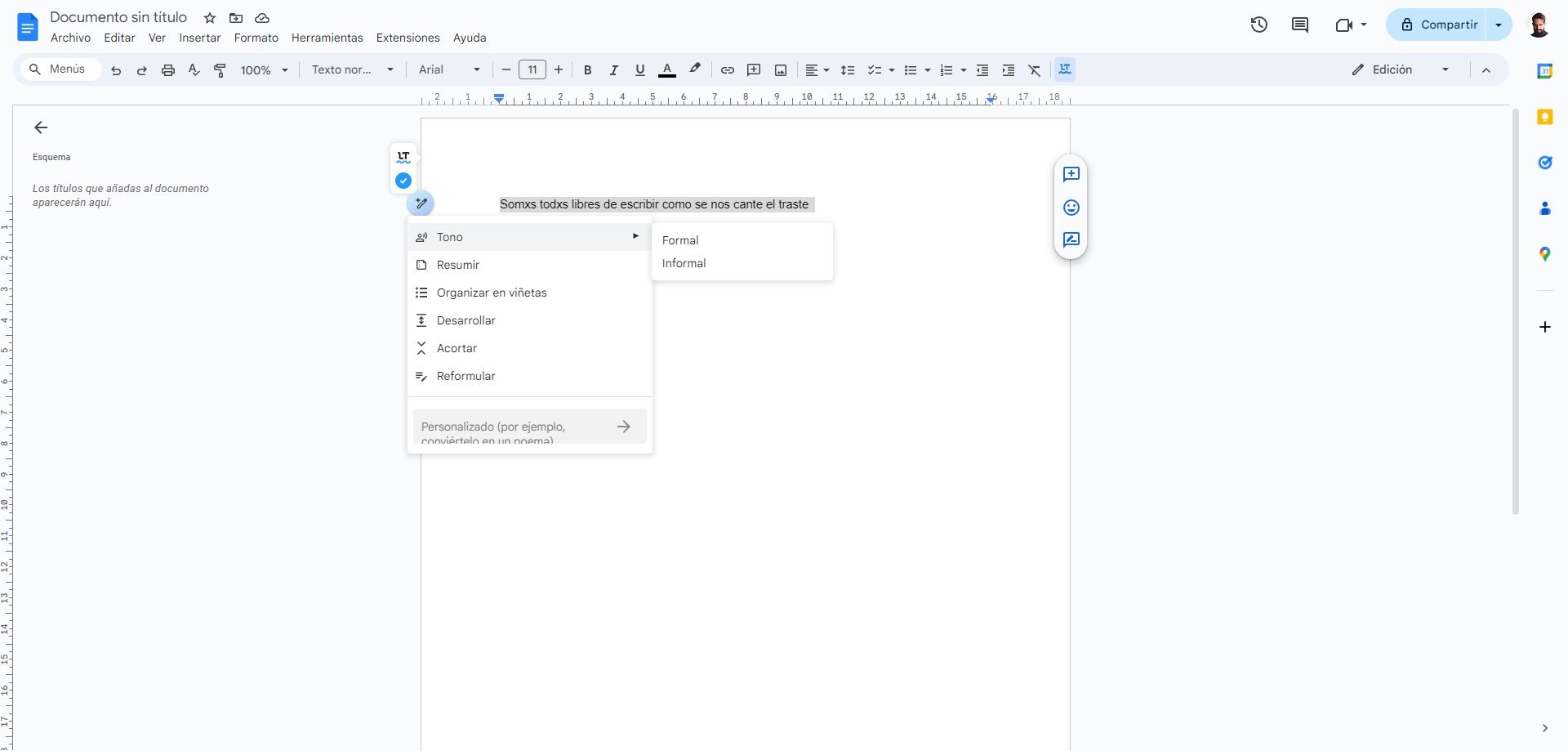Insert an image from the toolbar
Screen dimensions: 1568x751
tap(781, 70)
